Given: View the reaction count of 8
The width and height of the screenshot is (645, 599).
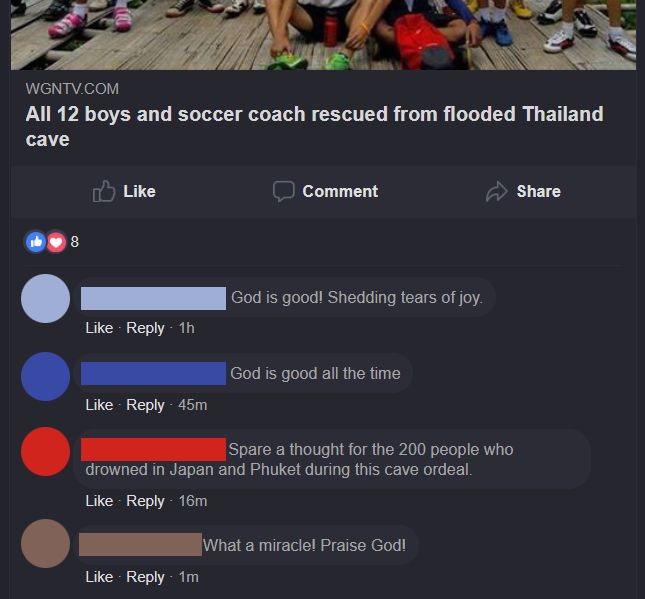Looking at the screenshot, I should coord(74,241).
